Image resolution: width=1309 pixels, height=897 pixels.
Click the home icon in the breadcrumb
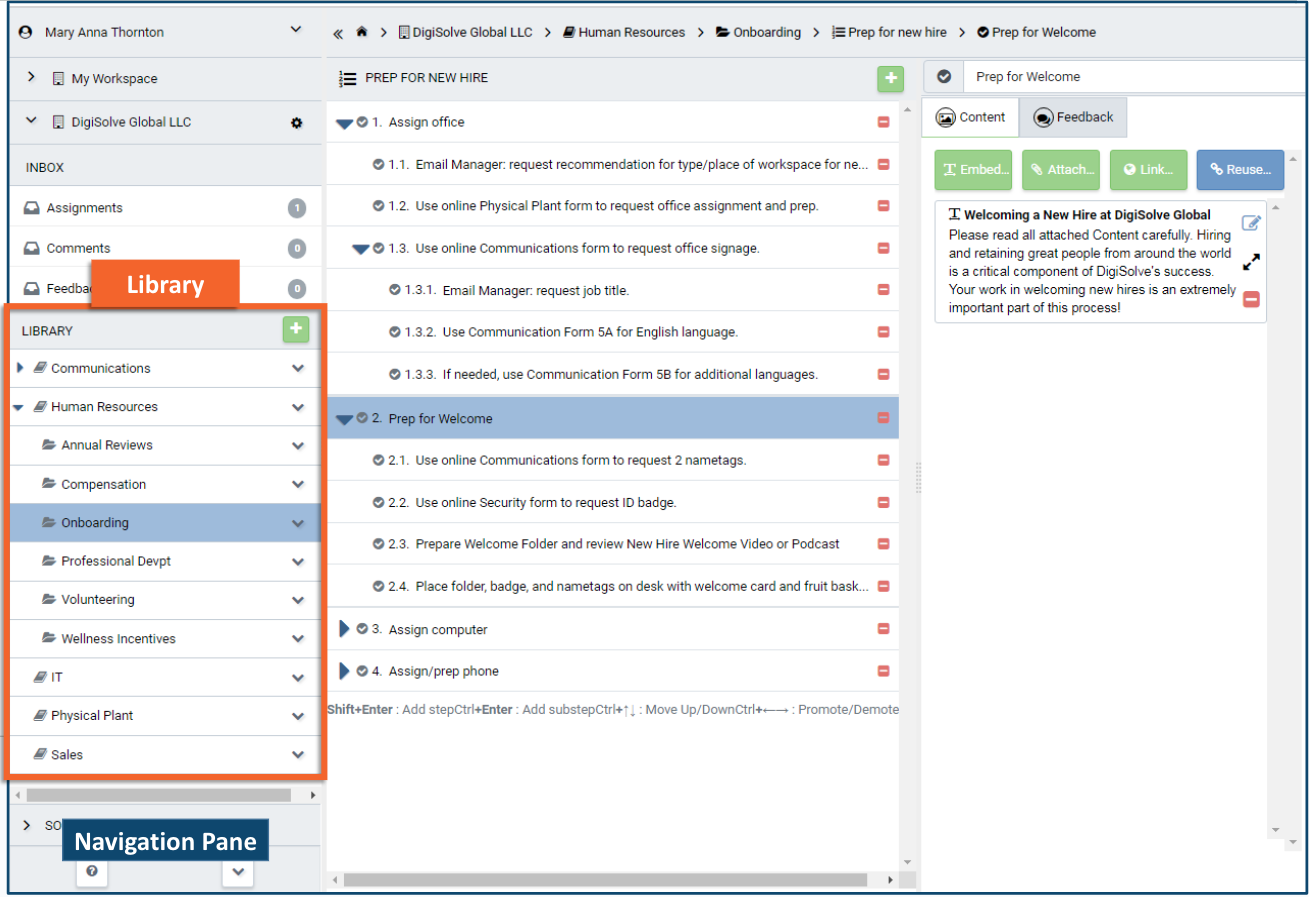[x=361, y=33]
